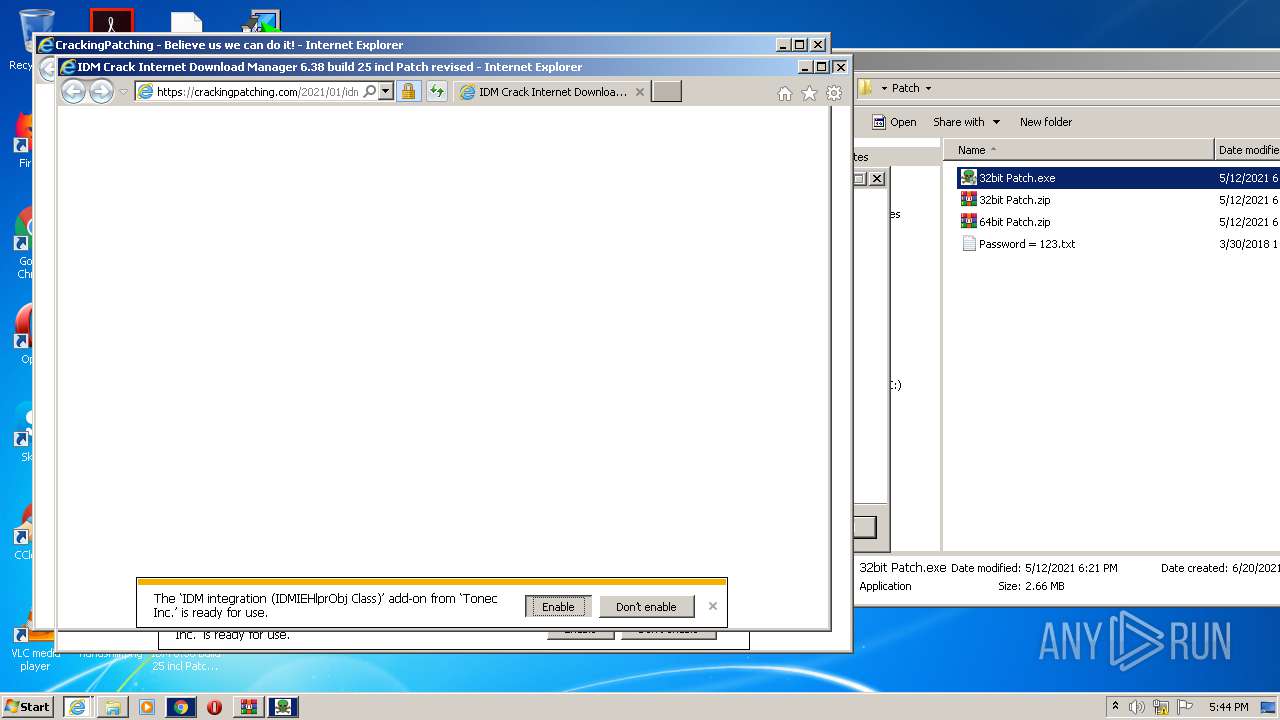Show hidden system tray icons
The height and width of the screenshot is (720, 1280).
coord(1116,707)
